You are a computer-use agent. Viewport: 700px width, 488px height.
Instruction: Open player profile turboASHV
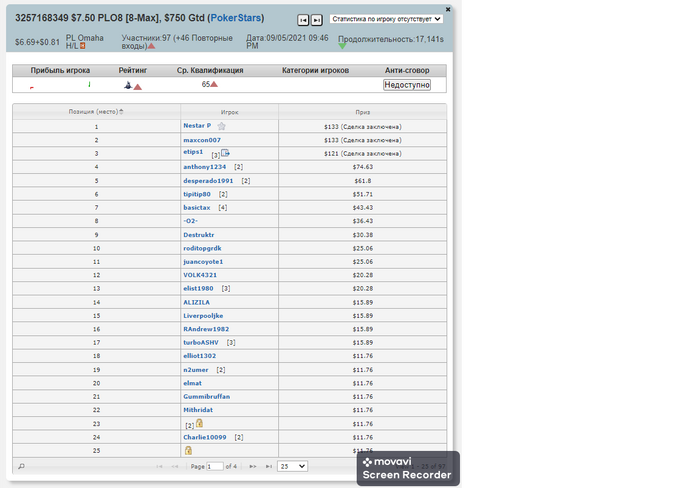[201, 342]
